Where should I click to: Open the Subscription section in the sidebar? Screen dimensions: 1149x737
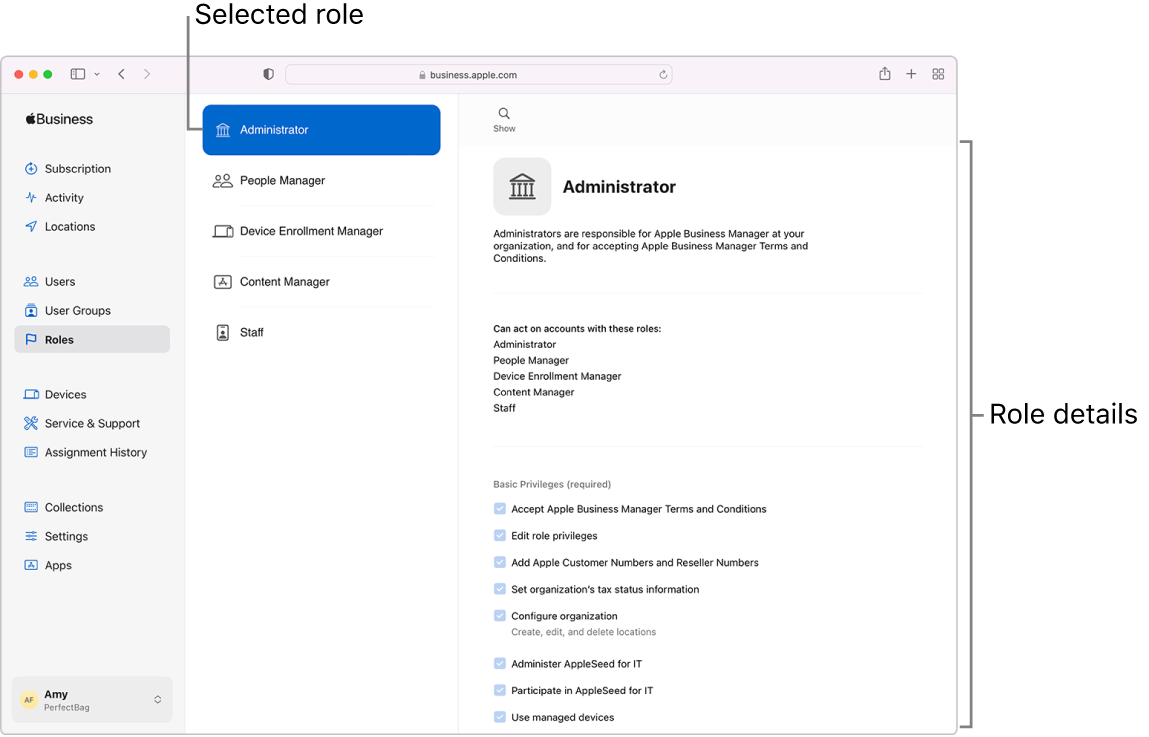[x=77, y=168]
